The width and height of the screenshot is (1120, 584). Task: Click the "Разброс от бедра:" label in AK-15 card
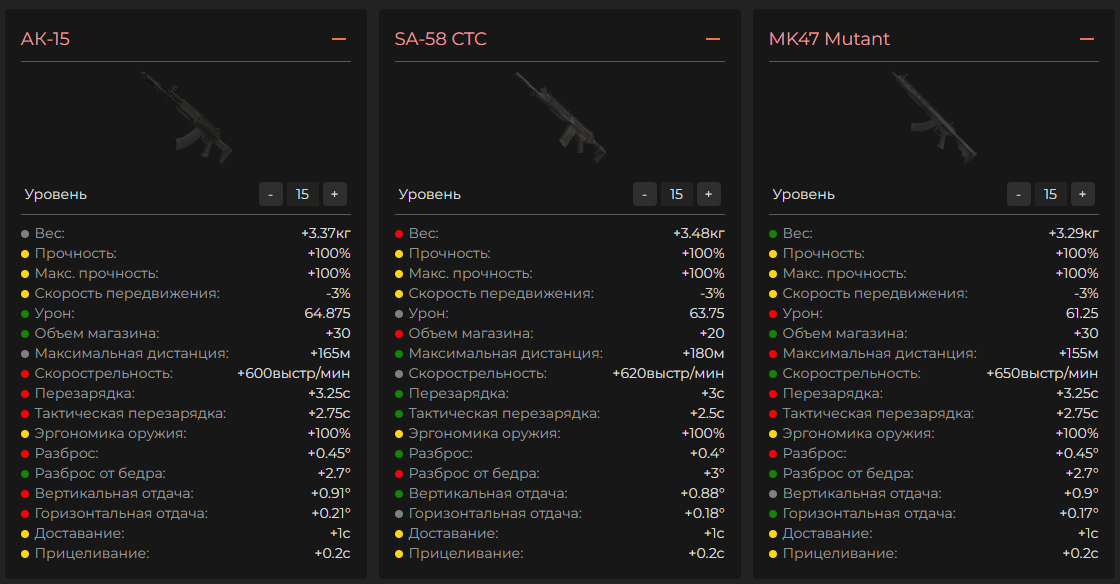click(x=100, y=473)
